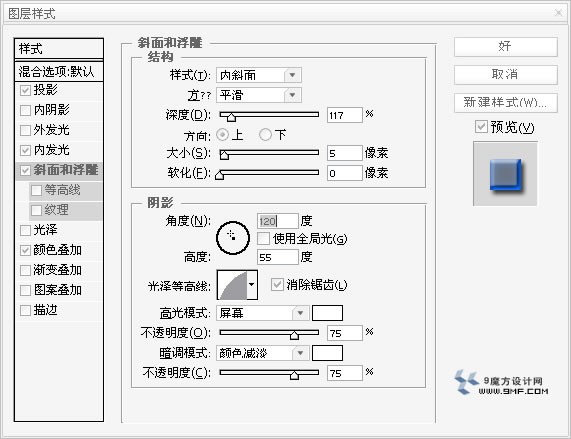Open the 暗调模式 blend mode dropdown
Image resolution: width=571 pixels, height=439 pixels.
click(x=263, y=353)
